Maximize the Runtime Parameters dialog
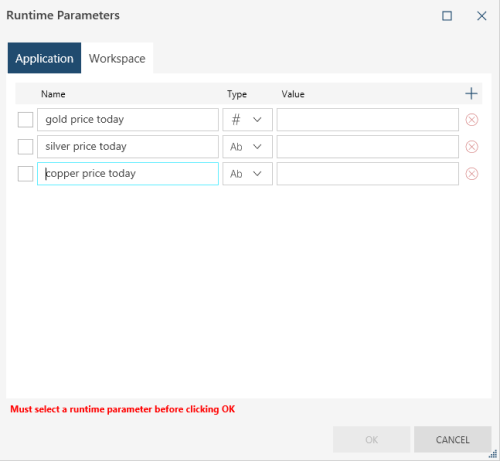The image size is (500, 461). click(x=447, y=16)
